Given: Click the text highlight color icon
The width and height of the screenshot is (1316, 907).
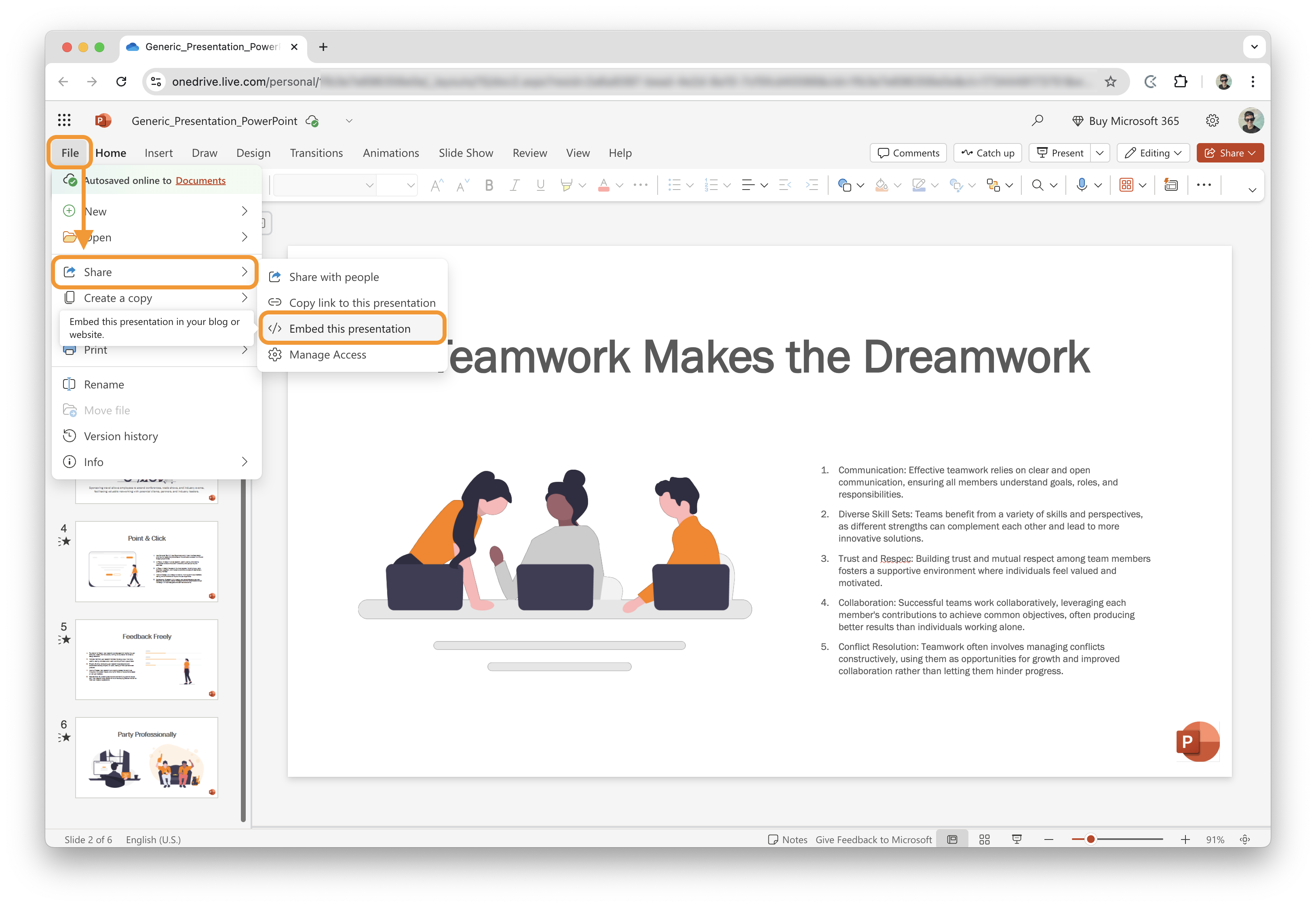Looking at the screenshot, I should pyautogui.click(x=566, y=185).
